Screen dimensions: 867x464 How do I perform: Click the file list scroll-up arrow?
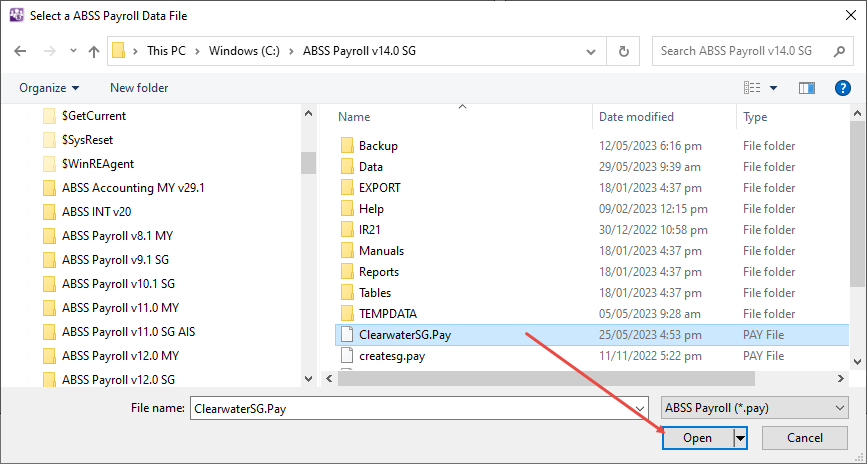858,114
